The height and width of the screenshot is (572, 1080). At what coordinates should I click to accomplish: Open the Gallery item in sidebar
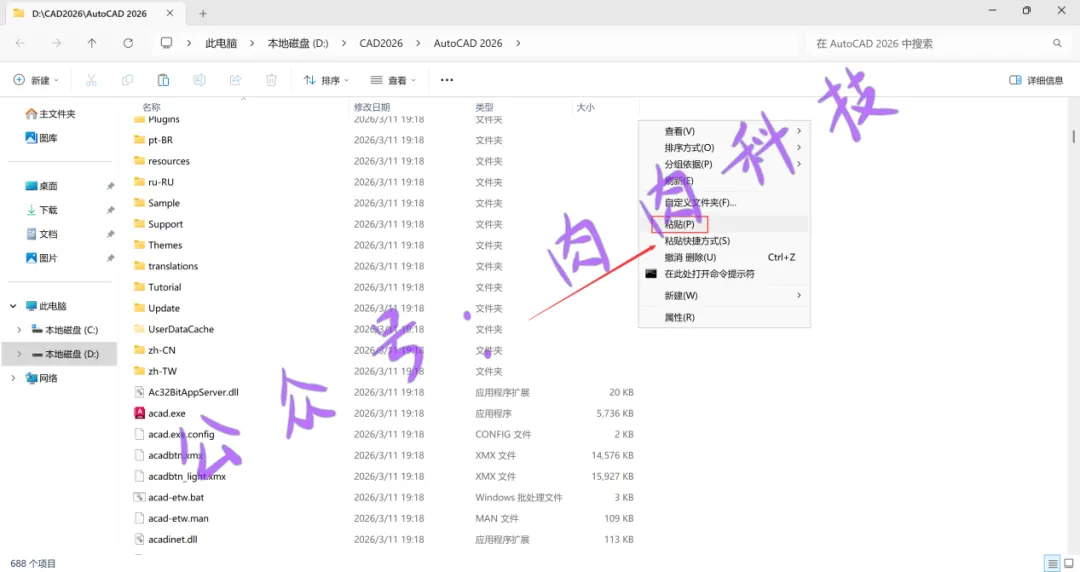41,138
